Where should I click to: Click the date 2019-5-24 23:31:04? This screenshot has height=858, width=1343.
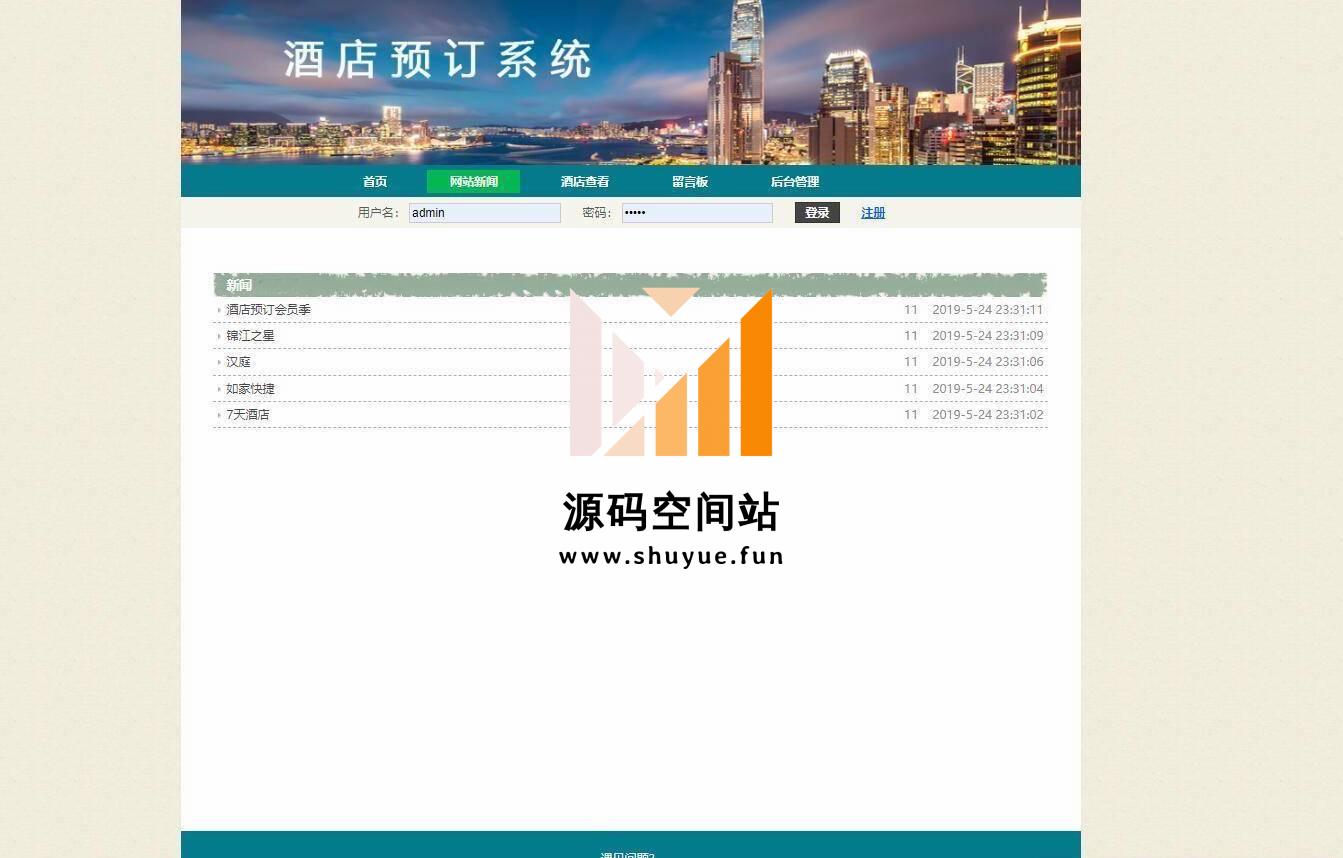987,389
